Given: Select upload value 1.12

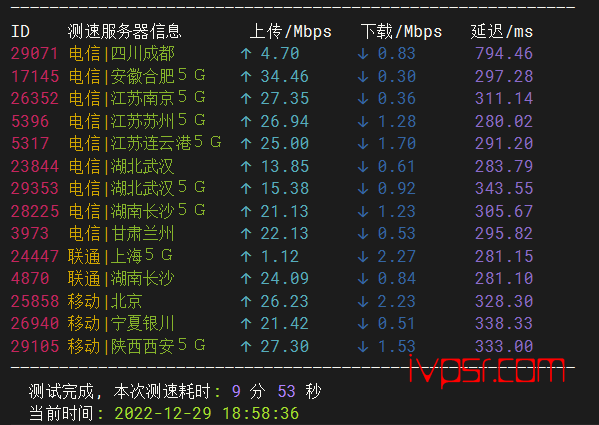Looking at the screenshot, I should (280, 257).
